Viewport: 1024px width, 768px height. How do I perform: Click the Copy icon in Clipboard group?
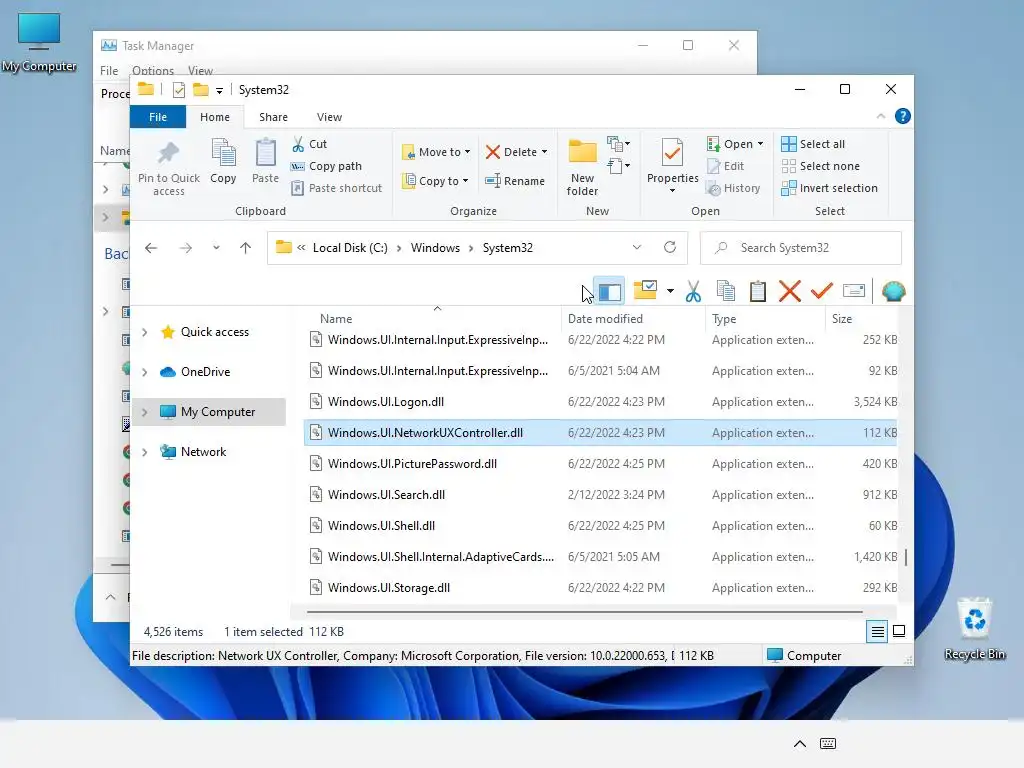click(223, 161)
